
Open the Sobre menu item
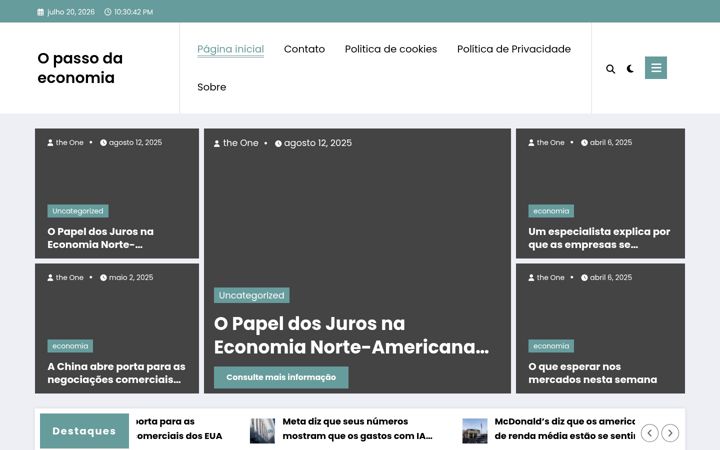click(x=212, y=87)
